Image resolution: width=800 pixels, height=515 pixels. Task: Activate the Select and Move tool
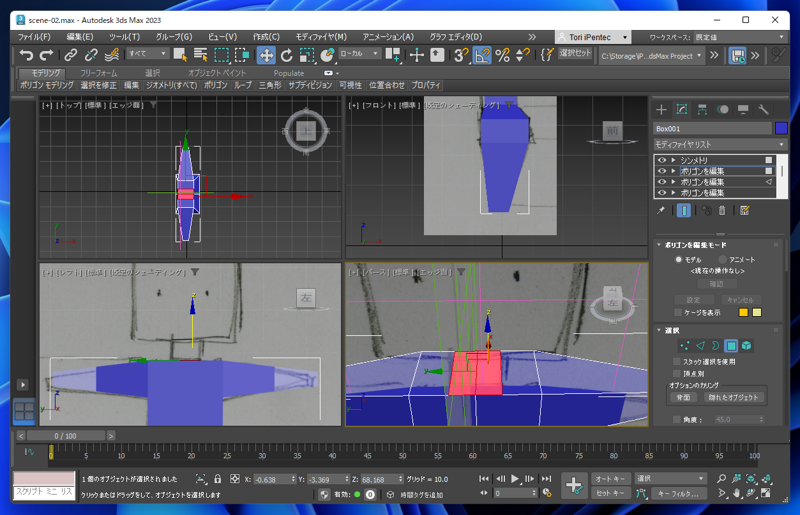(266, 55)
